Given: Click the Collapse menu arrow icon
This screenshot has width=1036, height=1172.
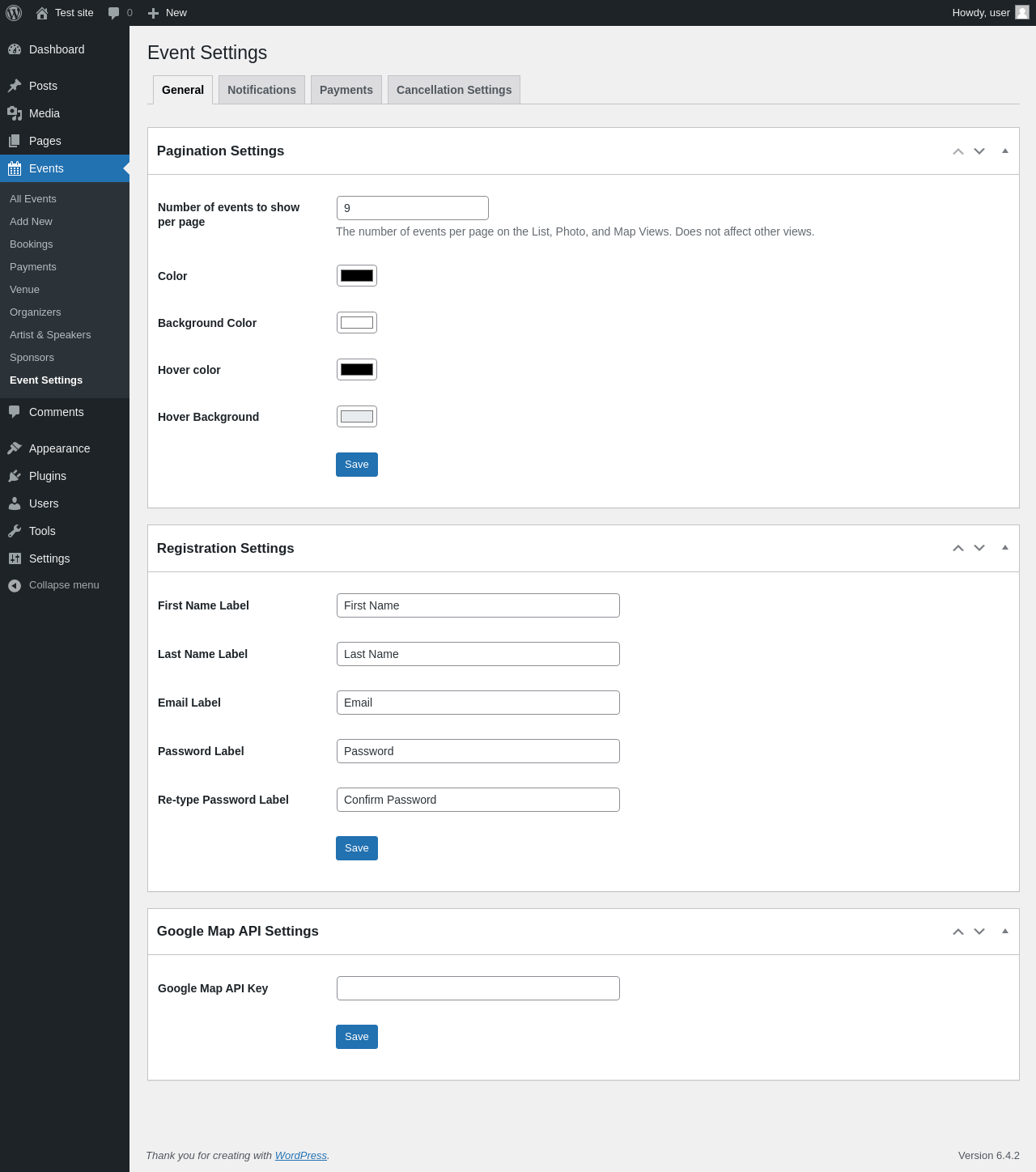Looking at the screenshot, I should (x=15, y=585).
